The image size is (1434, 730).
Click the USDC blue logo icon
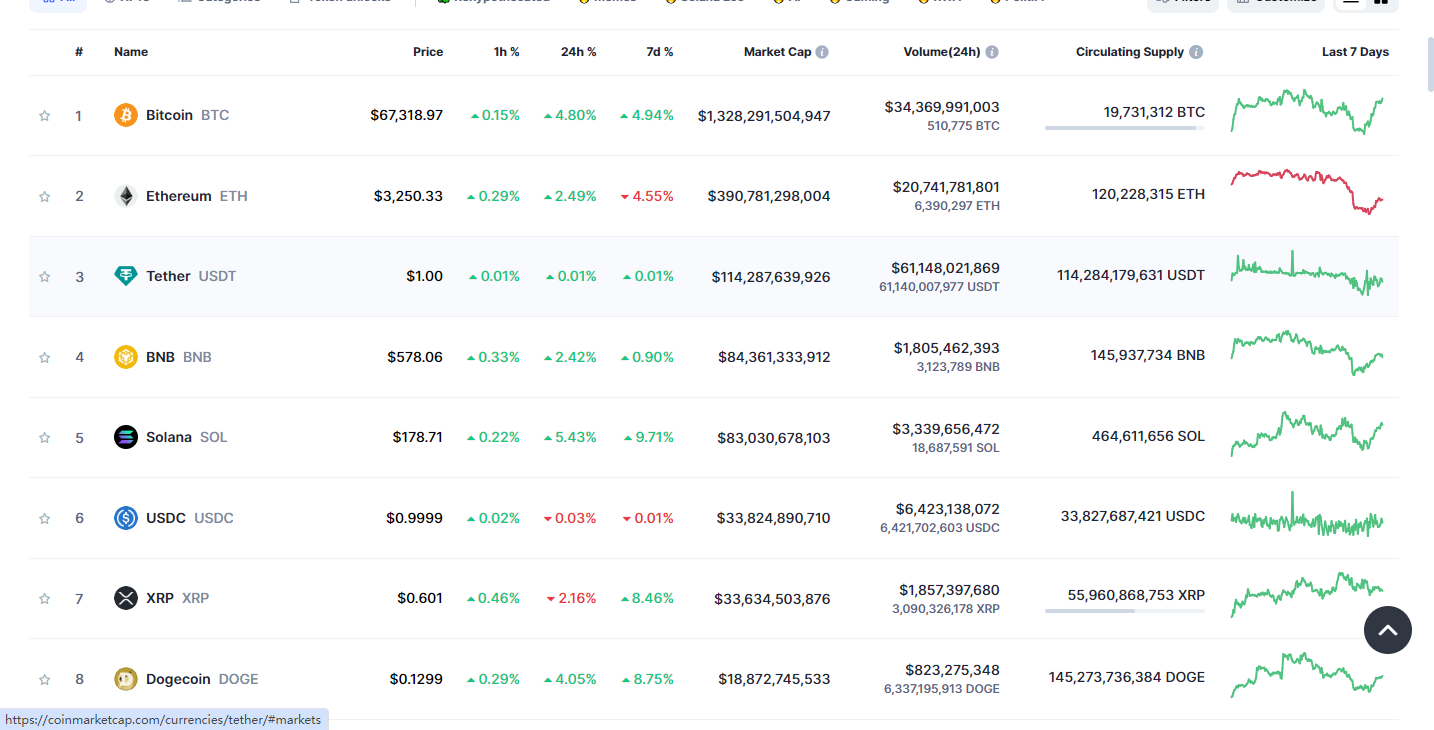pyautogui.click(x=125, y=518)
